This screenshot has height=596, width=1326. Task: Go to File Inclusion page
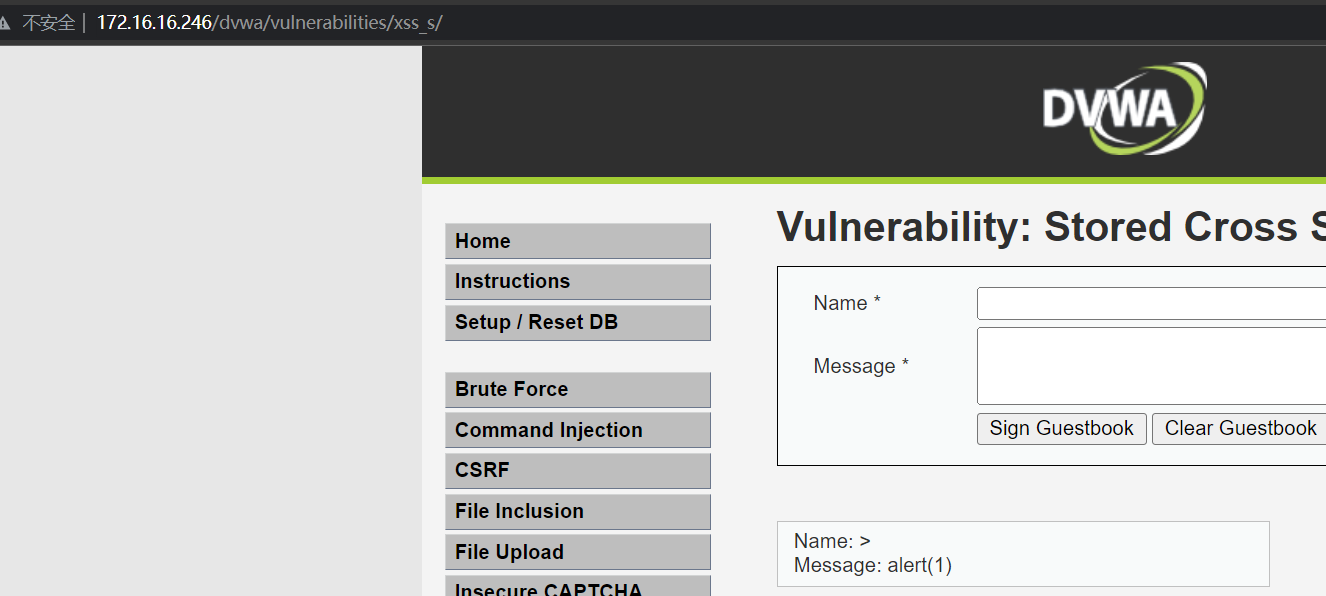578,512
